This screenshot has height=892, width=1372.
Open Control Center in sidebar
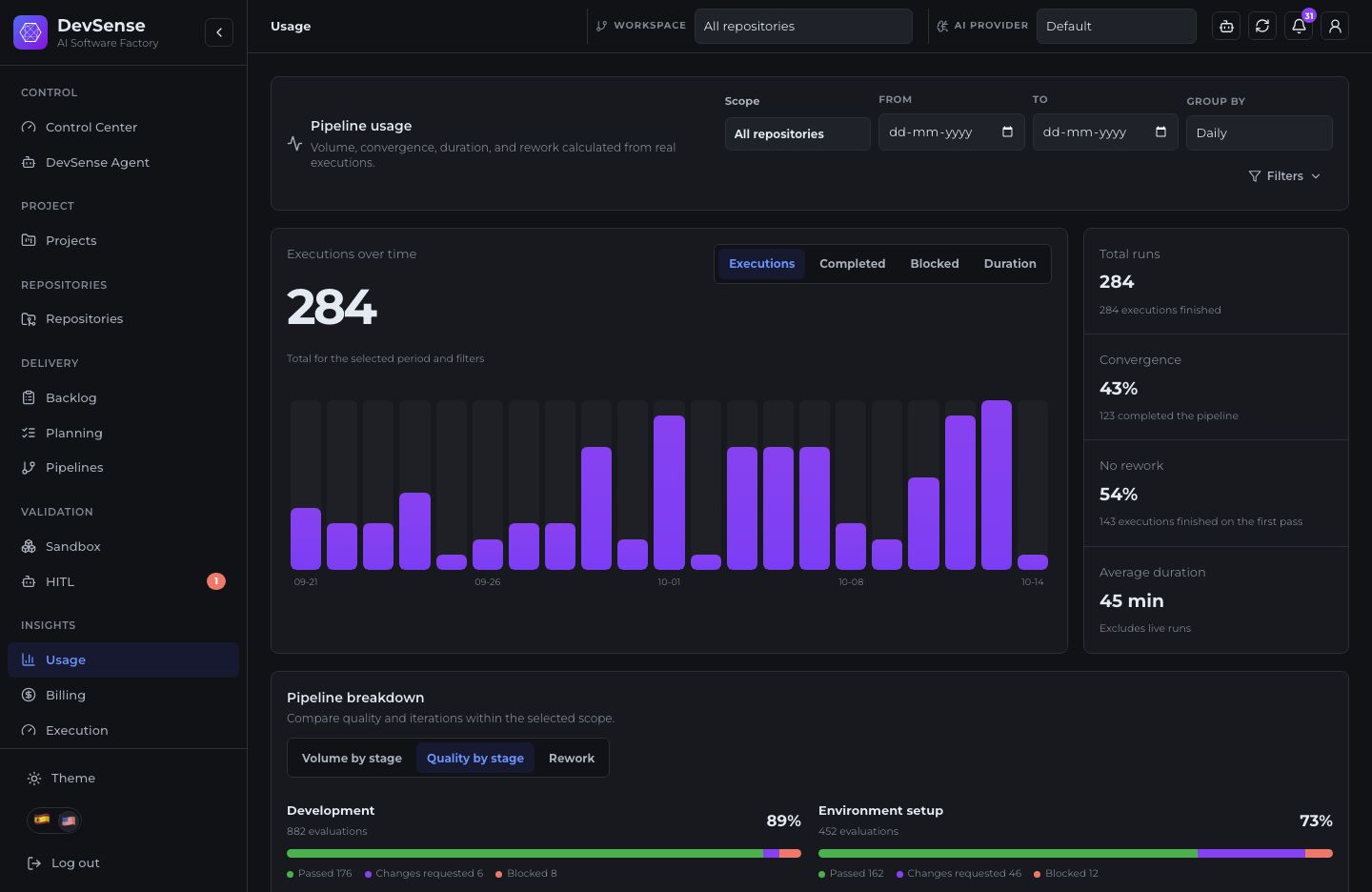tap(123, 127)
